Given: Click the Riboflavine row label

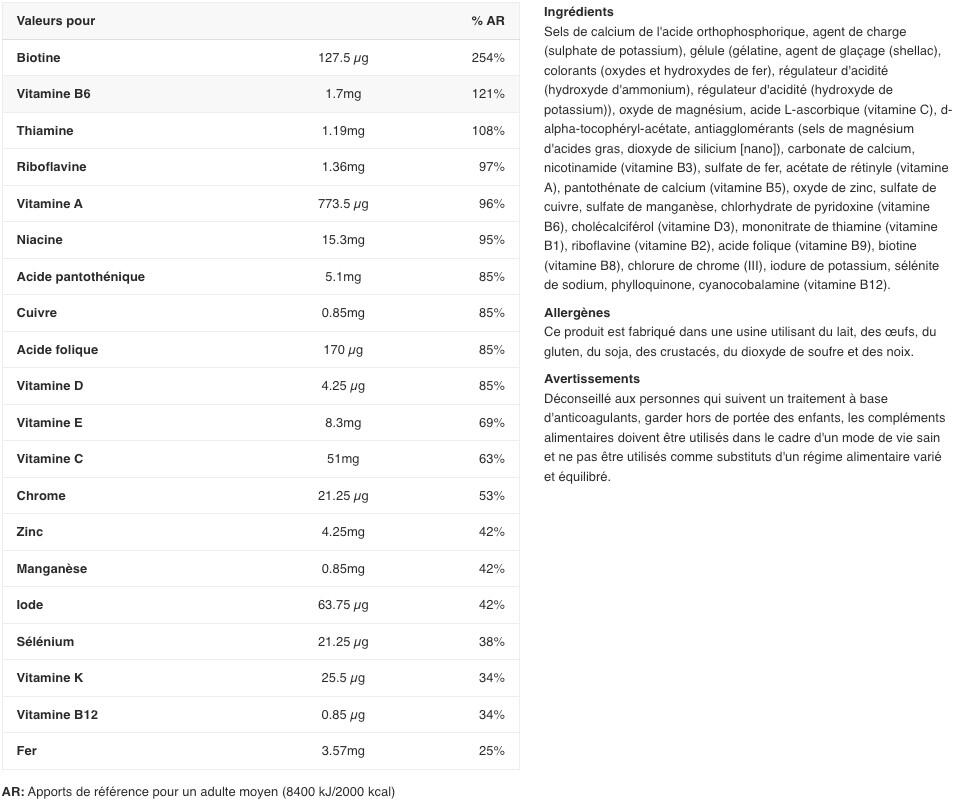Looking at the screenshot, I should click(x=51, y=167).
